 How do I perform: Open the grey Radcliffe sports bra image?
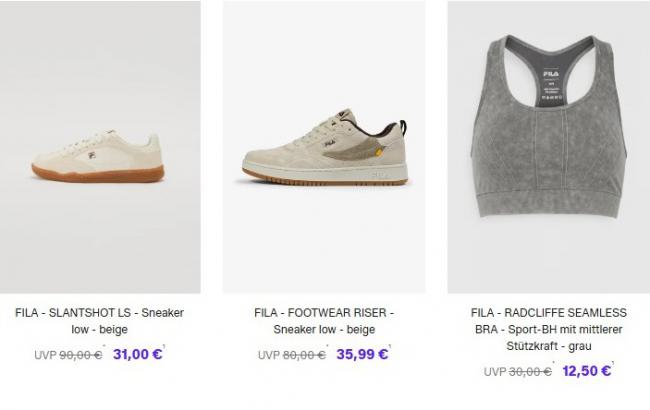(x=549, y=147)
